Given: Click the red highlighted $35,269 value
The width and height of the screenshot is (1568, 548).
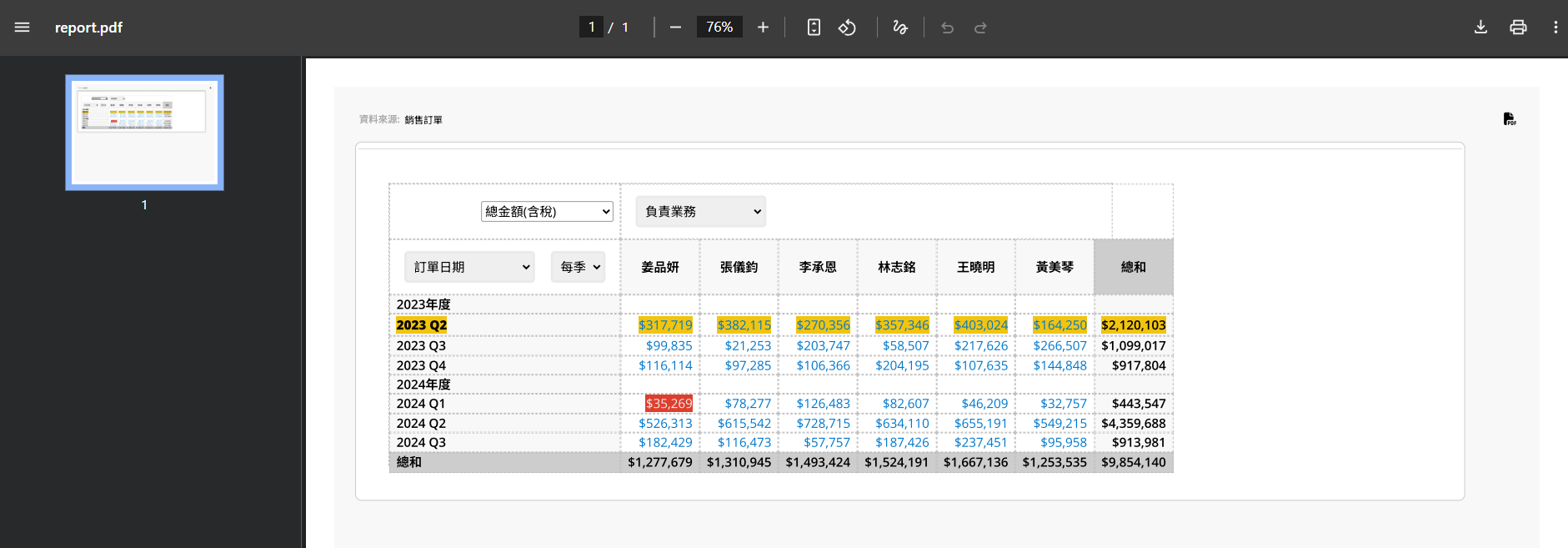Looking at the screenshot, I should (x=669, y=404).
